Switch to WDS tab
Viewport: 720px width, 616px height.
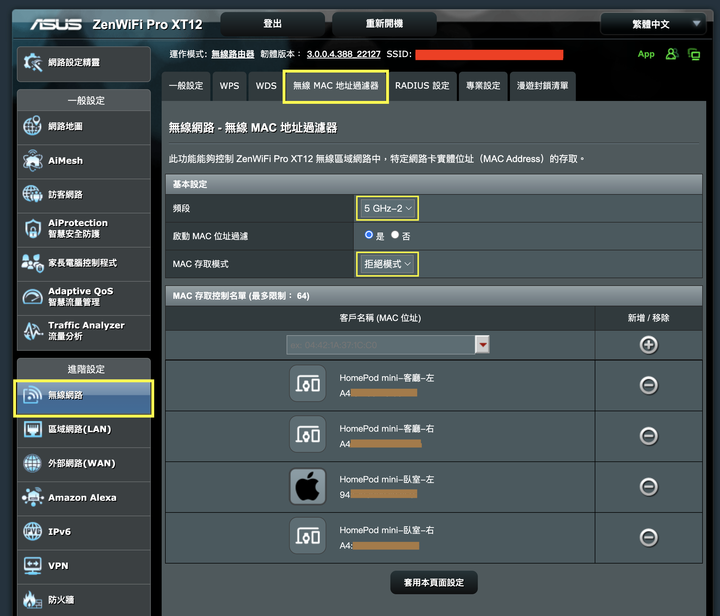[x=266, y=86]
